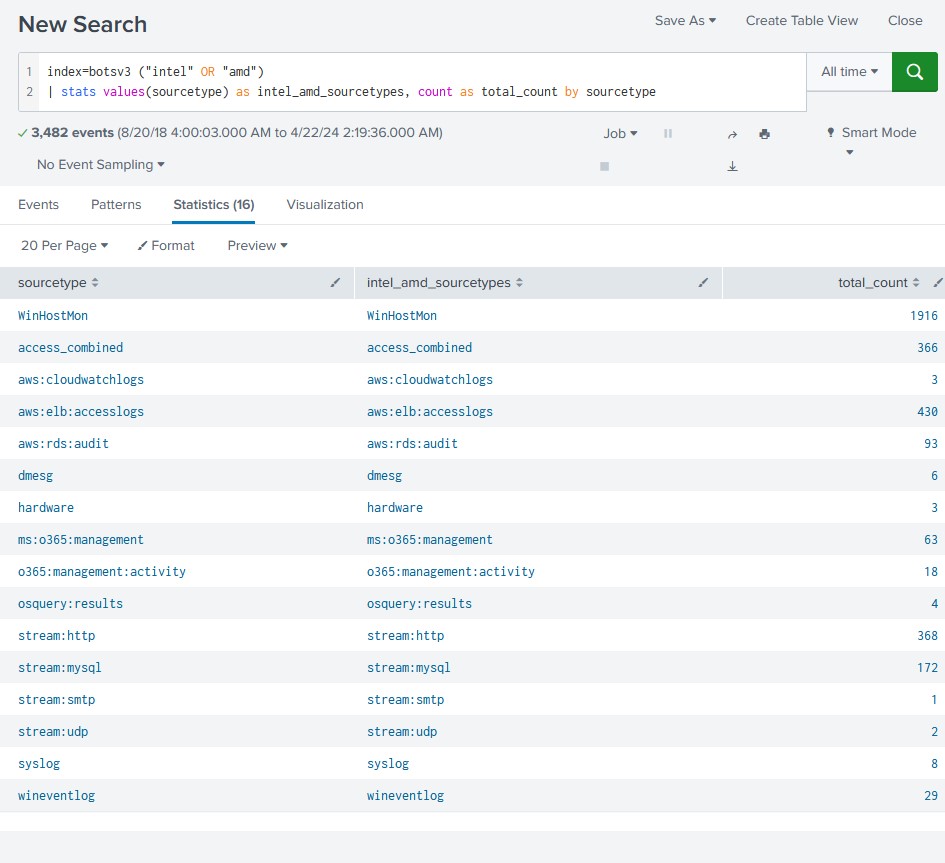Click the share job arrow icon
Screen dimensions: 945x863
click(732, 134)
